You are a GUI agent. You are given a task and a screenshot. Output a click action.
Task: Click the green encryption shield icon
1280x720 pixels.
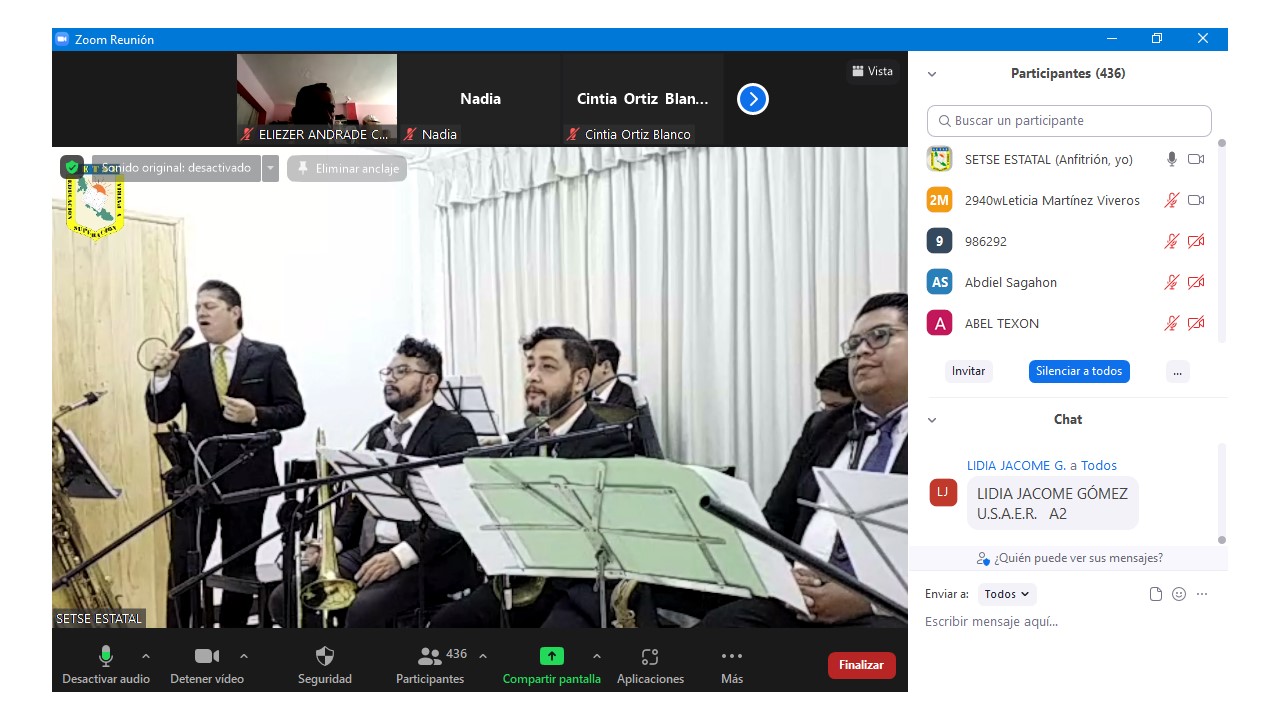coord(72,168)
